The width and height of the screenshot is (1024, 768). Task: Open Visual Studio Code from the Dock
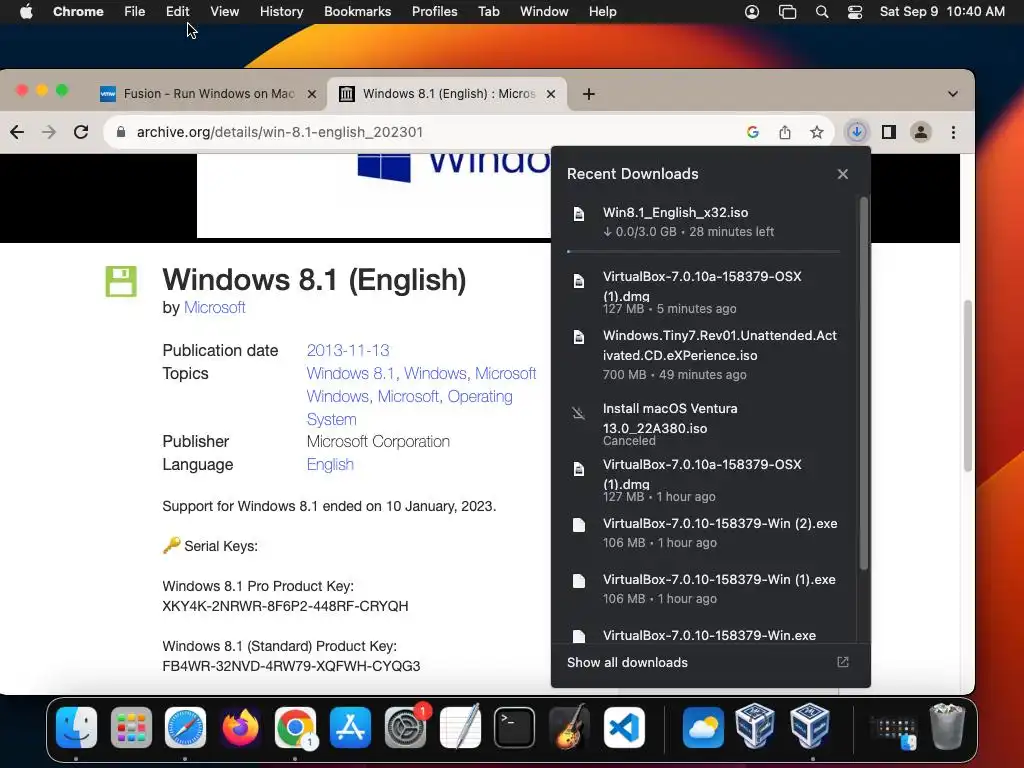coord(624,728)
